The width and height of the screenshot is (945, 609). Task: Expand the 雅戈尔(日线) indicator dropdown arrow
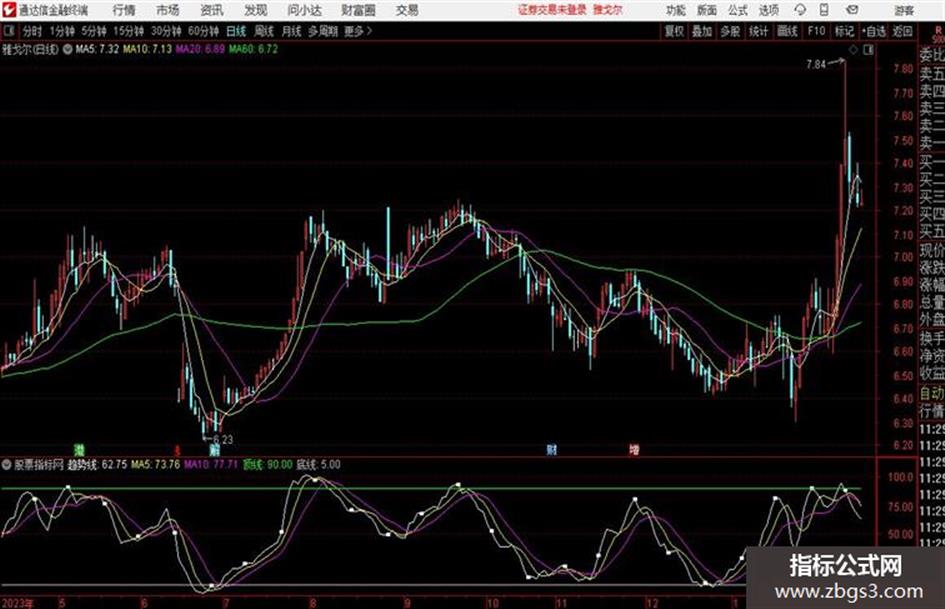pyautogui.click(x=68, y=49)
